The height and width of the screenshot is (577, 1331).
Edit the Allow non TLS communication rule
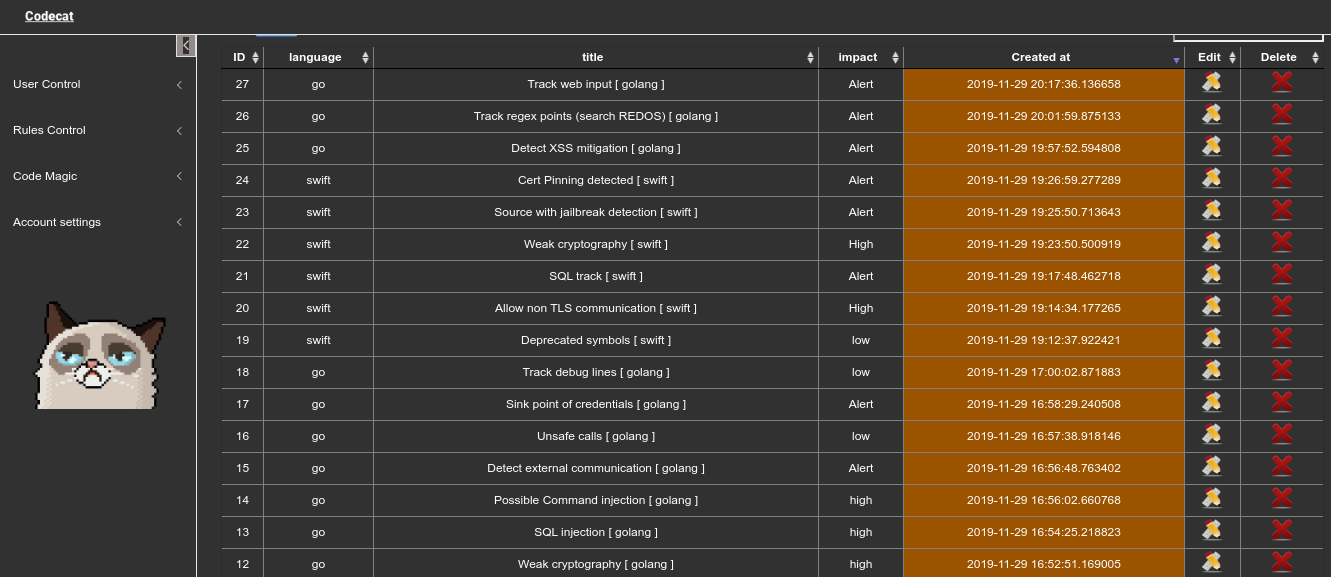pos(1211,308)
